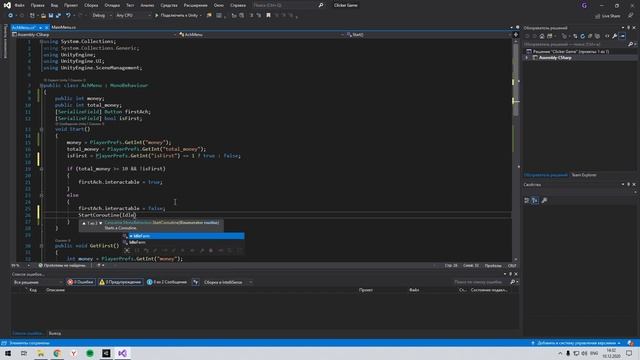Open the Проект menu
This screenshot has height=360, width=640.
[71, 5]
